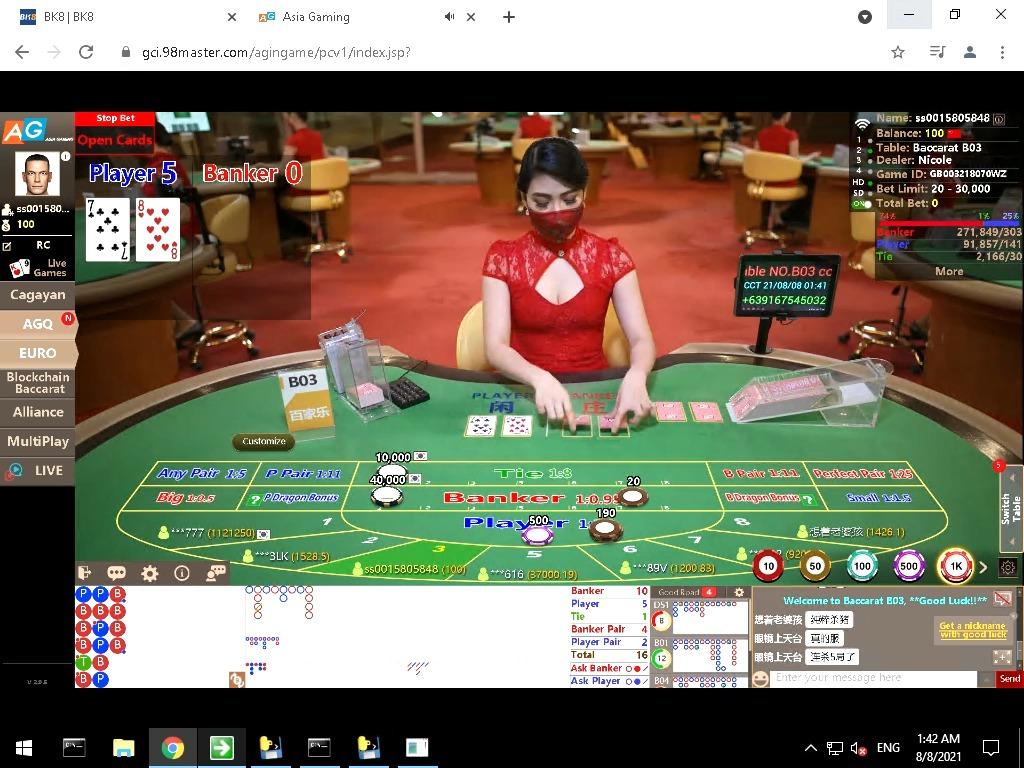1024x768 pixels.
Task: Select the 500 chip
Action: tap(909, 566)
